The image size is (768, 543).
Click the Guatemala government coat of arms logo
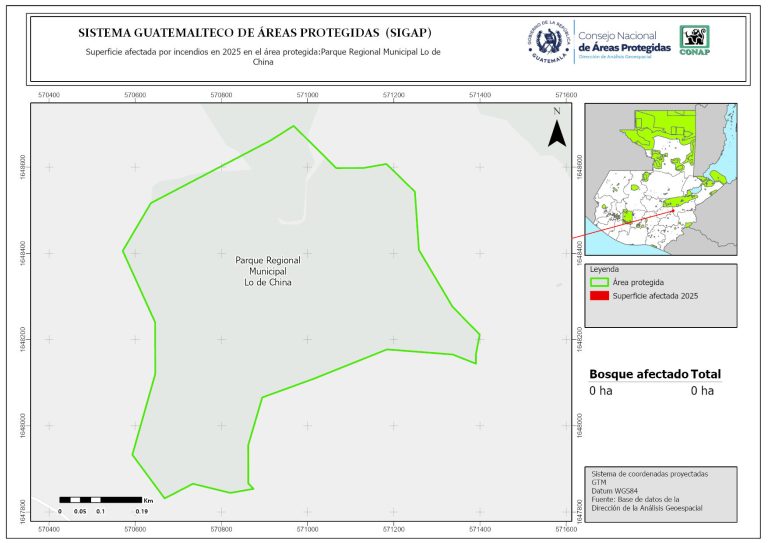(548, 41)
